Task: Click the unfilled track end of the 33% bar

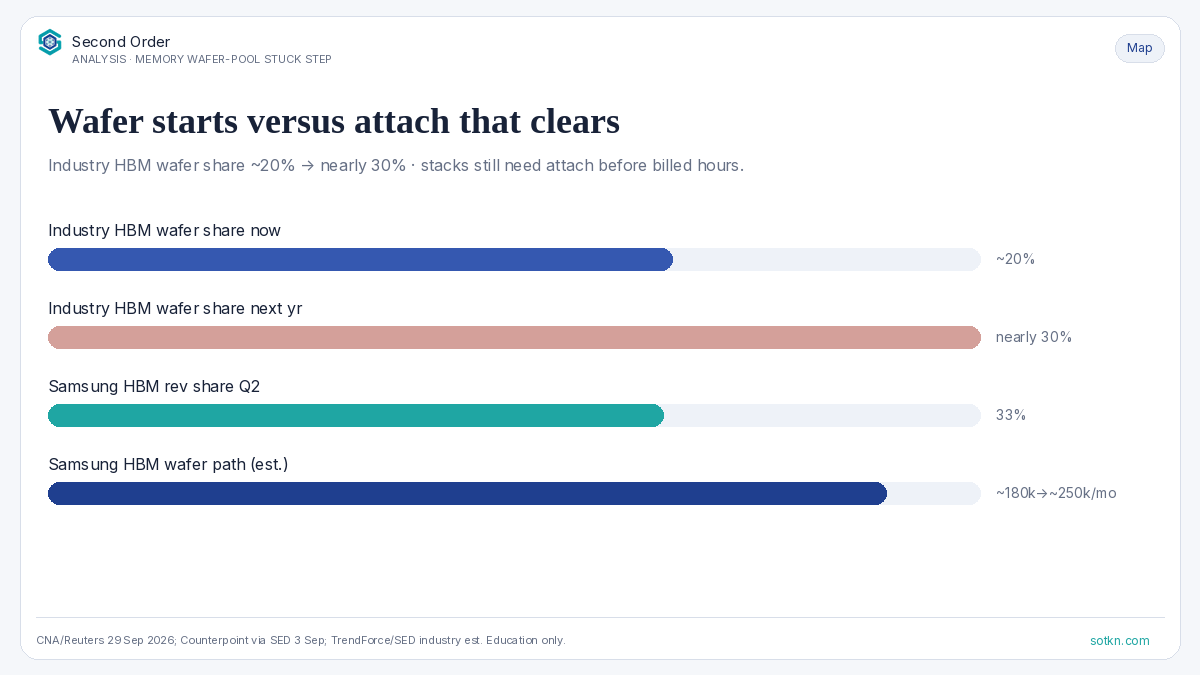Action: (822, 415)
